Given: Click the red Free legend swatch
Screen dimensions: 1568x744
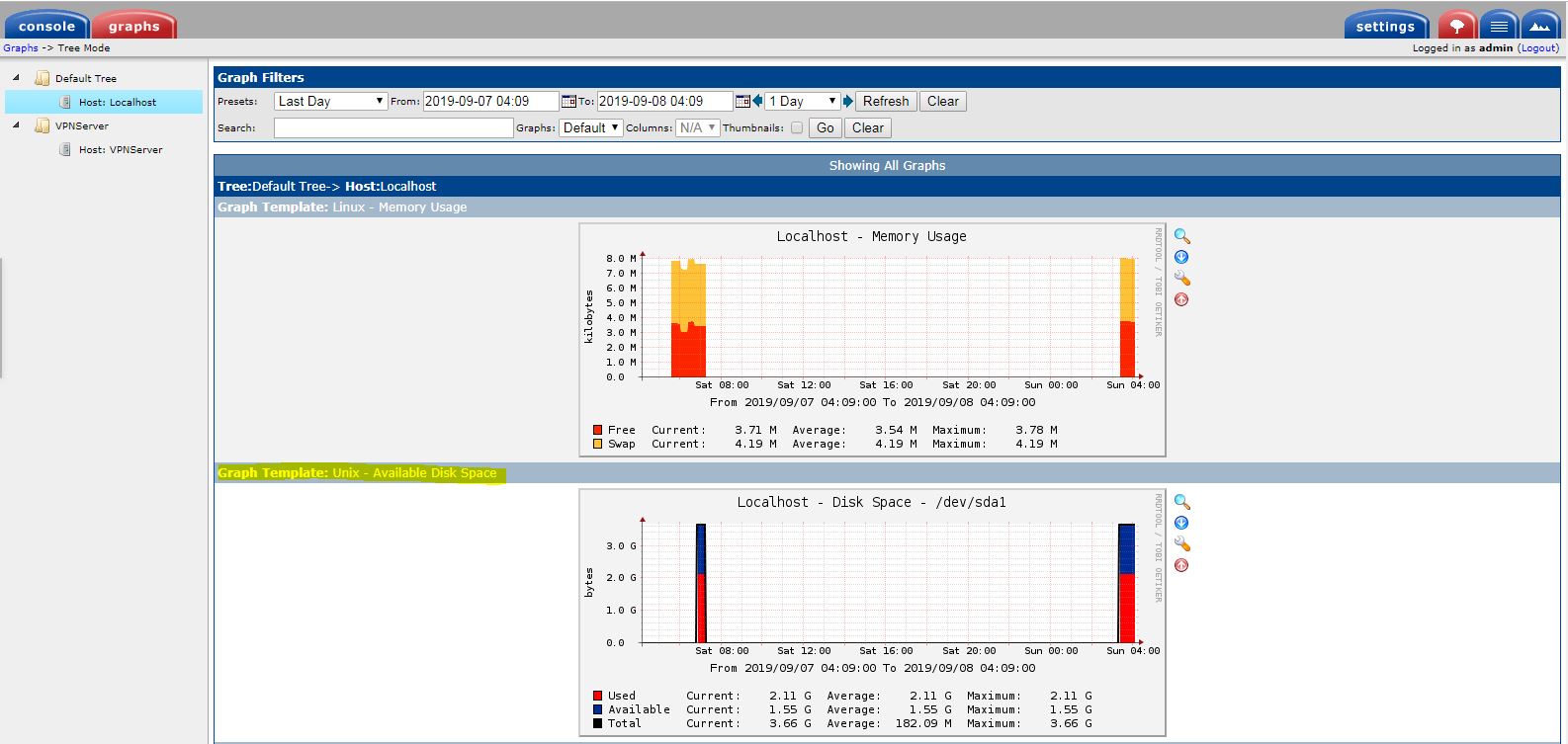Looking at the screenshot, I should 597,430.
